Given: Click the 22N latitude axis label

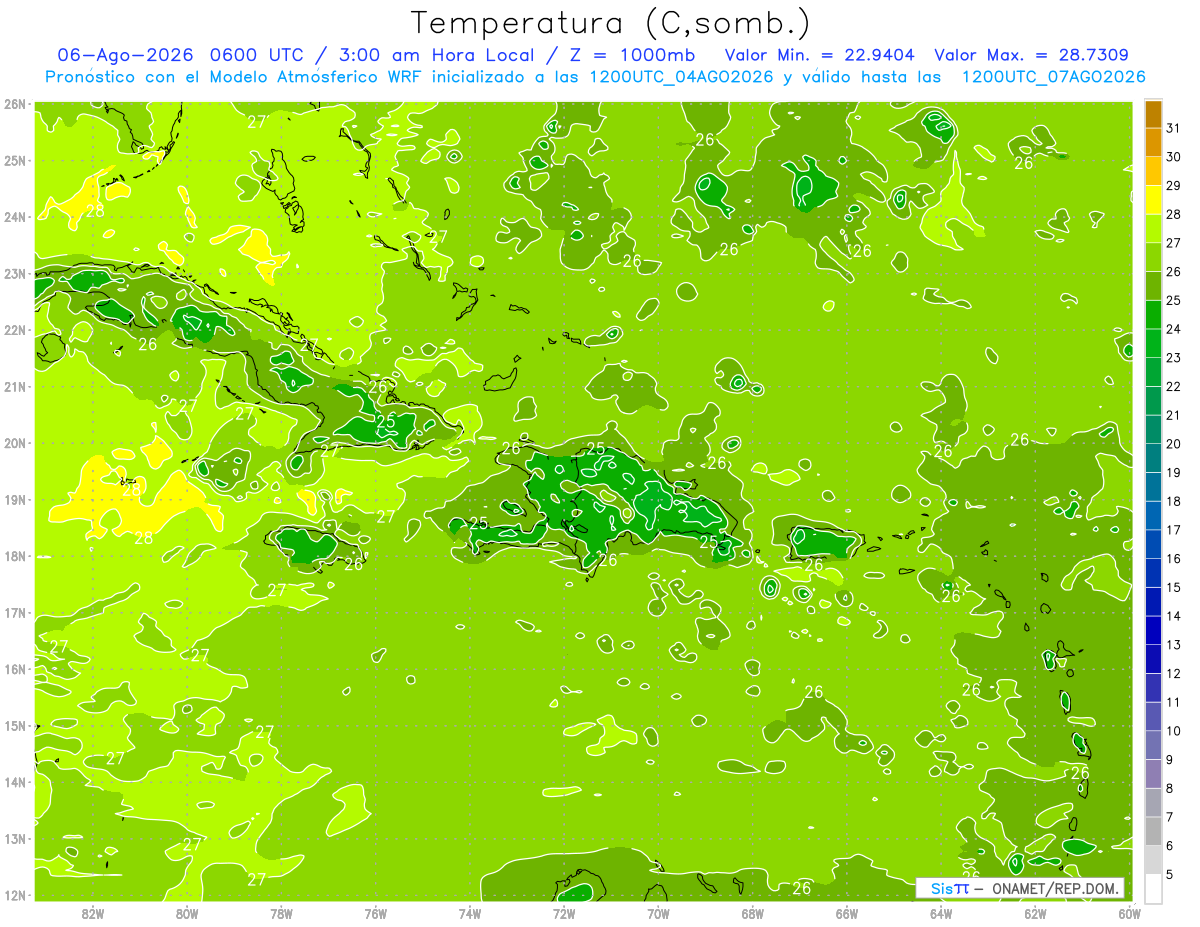Looking at the screenshot, I should point(15,329).
